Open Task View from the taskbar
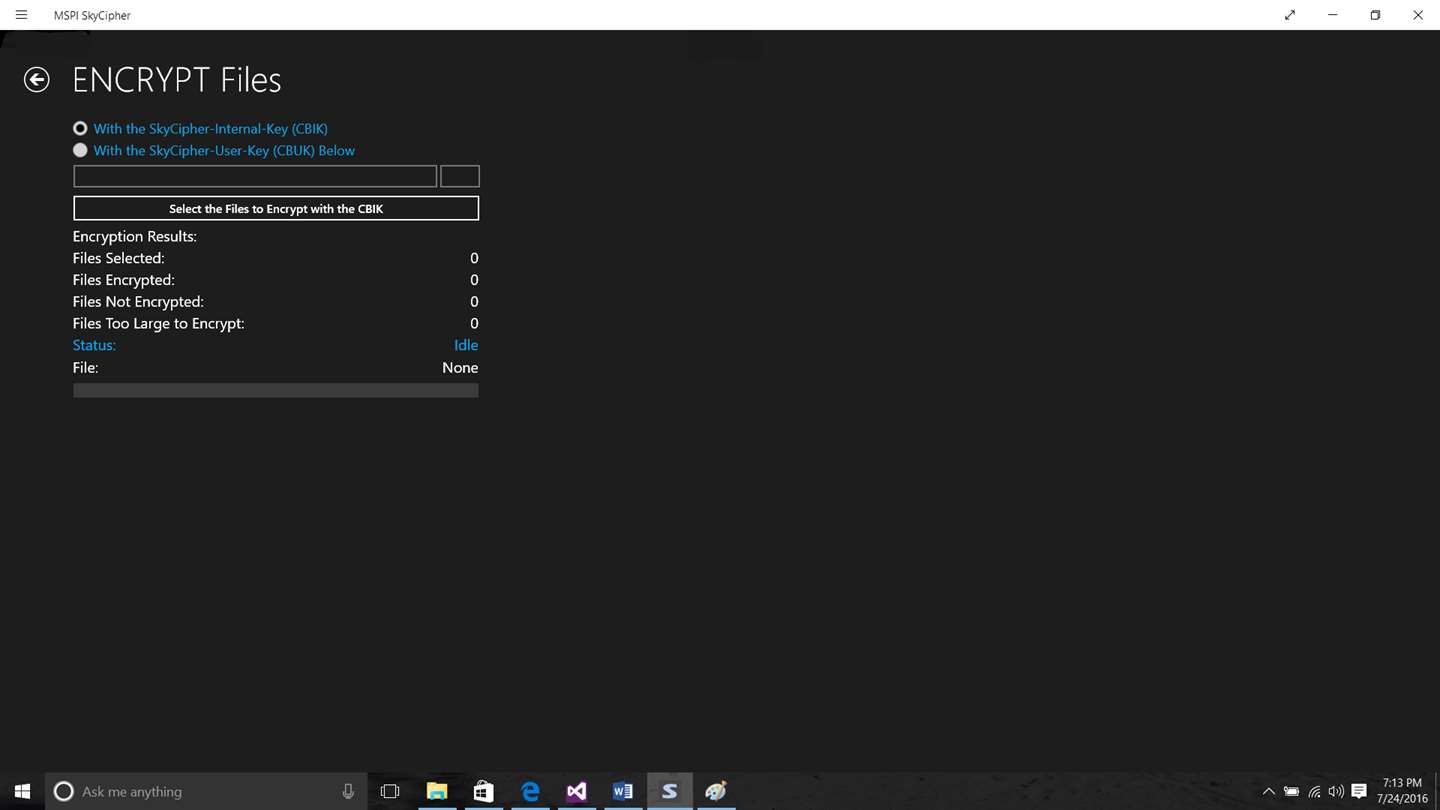The width and height of the screenshot is (1440, 810). pyautogui.click(x=390, y=791)
